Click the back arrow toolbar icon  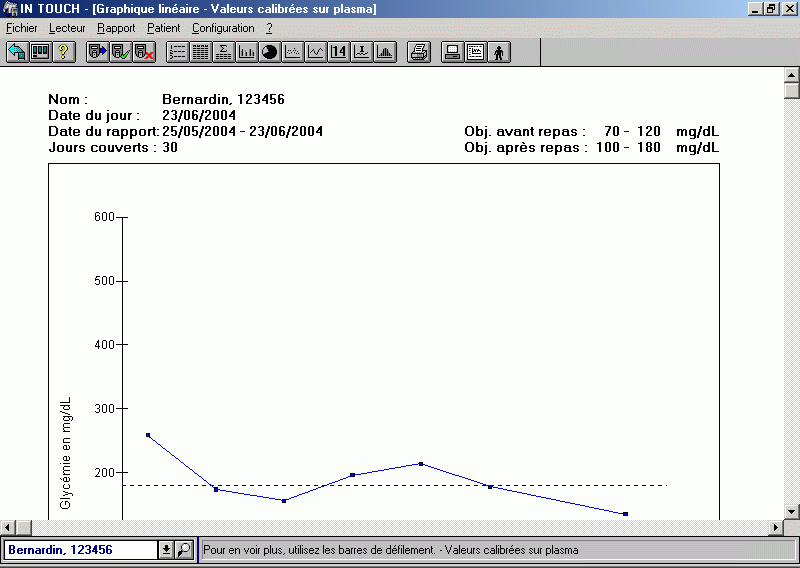point(17,52)
